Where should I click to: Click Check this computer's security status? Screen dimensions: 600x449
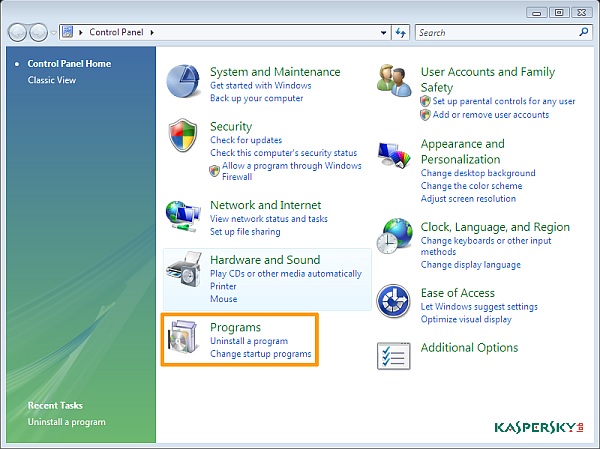(x=284, y=153)
